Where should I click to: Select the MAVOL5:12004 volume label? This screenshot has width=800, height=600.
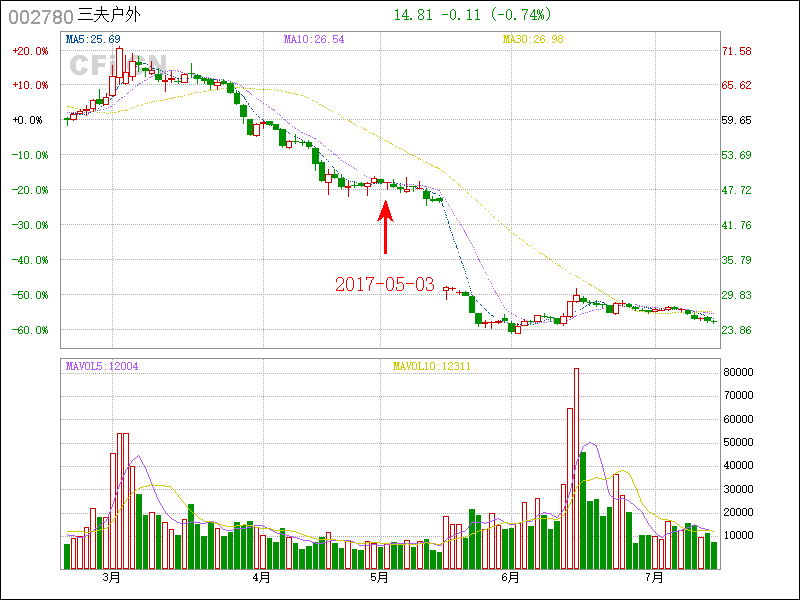click(102, 366)
